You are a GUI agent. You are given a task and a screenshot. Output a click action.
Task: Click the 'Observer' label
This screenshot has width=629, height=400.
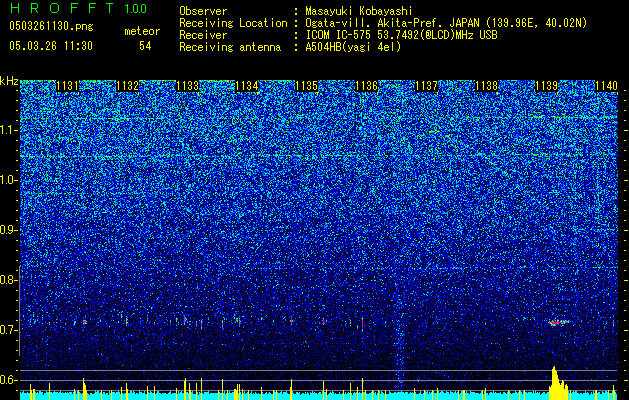(x=203, y=11)
